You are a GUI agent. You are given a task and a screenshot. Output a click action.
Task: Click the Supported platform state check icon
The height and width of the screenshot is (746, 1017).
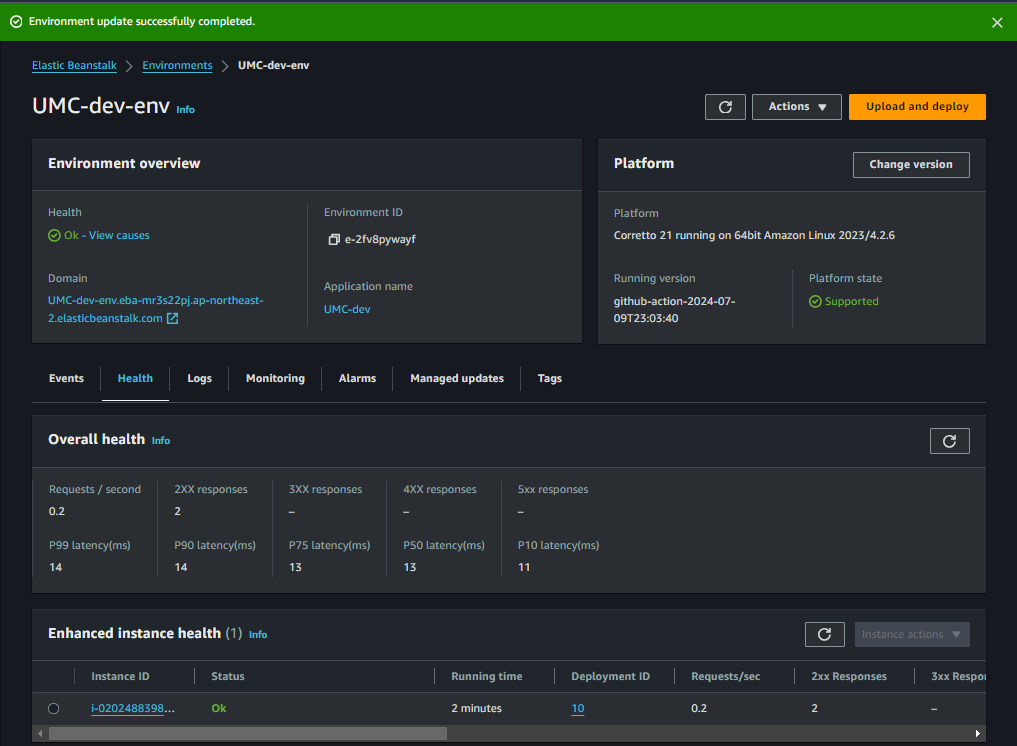pos(815,302)
